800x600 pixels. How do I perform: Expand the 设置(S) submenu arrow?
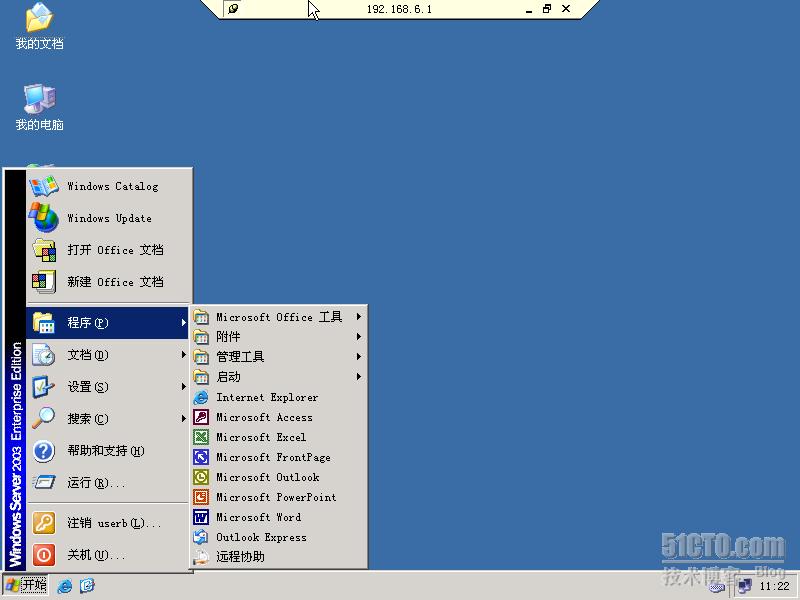[x=183, y=387]
